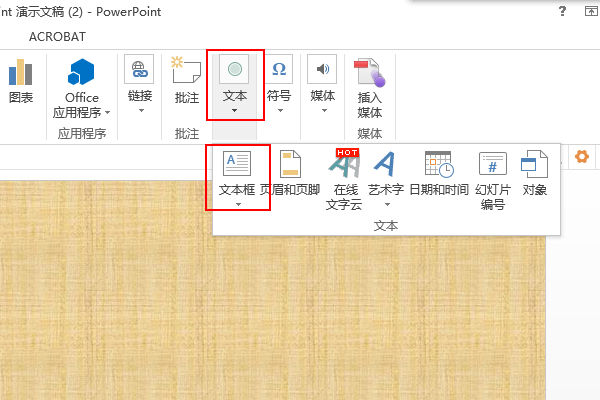Toggle the ribbon display options button
Image resolution: width=600 pixels, height=400 pixels.
point(591,11)
